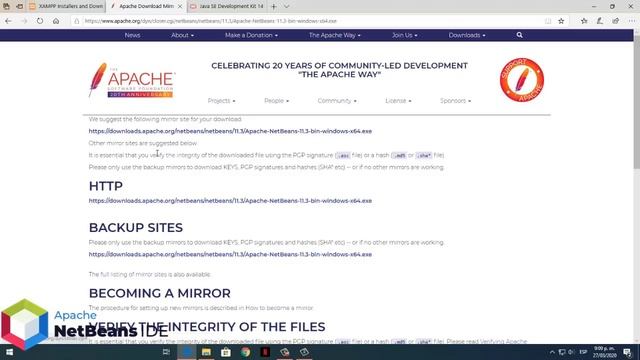This screenshot has width=640, height=360.
Task: Select the Apache Download Mirrors tab
Action: (143, 7)
